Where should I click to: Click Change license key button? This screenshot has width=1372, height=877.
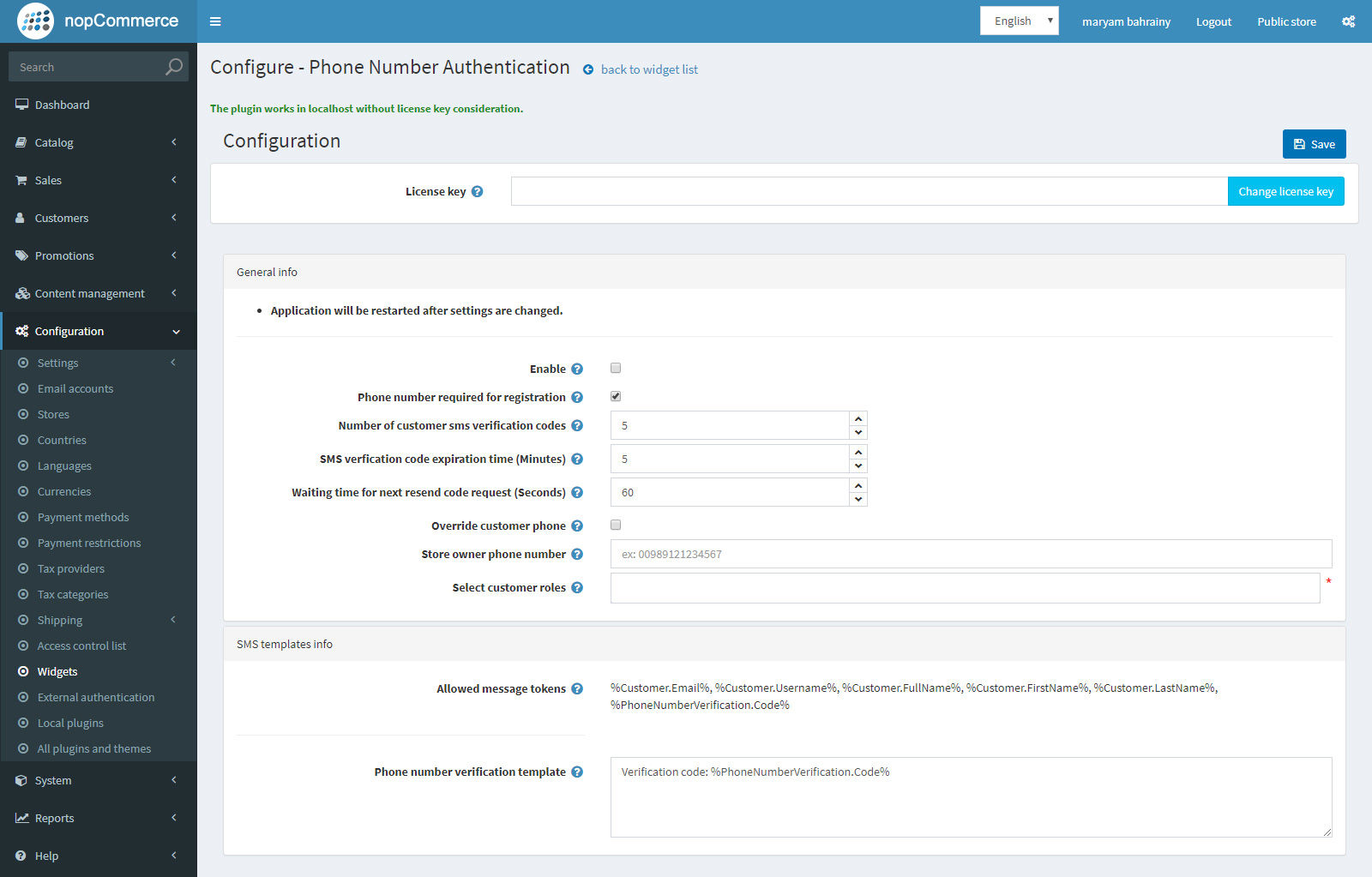(x=1285, y=191)
